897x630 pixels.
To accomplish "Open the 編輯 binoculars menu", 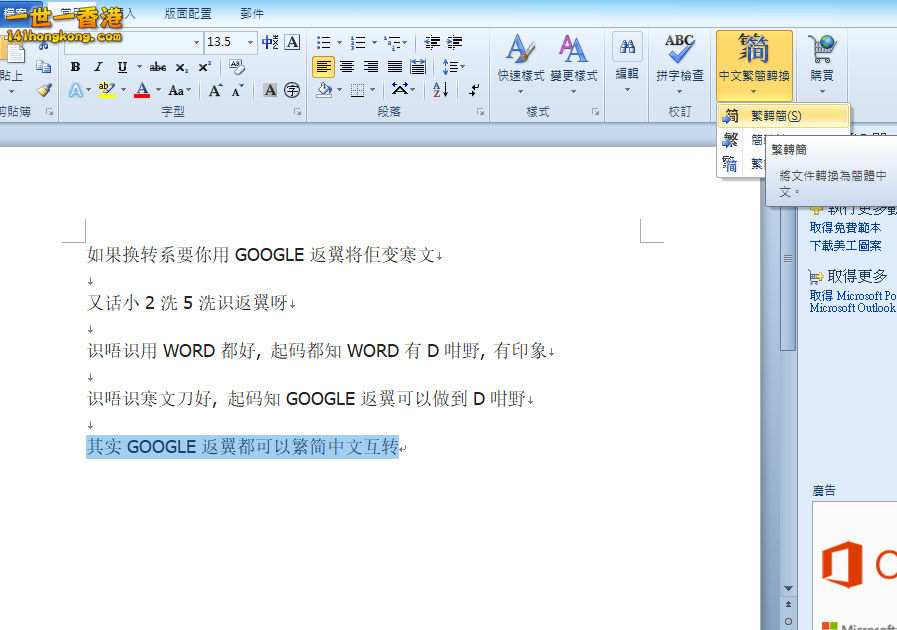I will click(x=627, y=64).
